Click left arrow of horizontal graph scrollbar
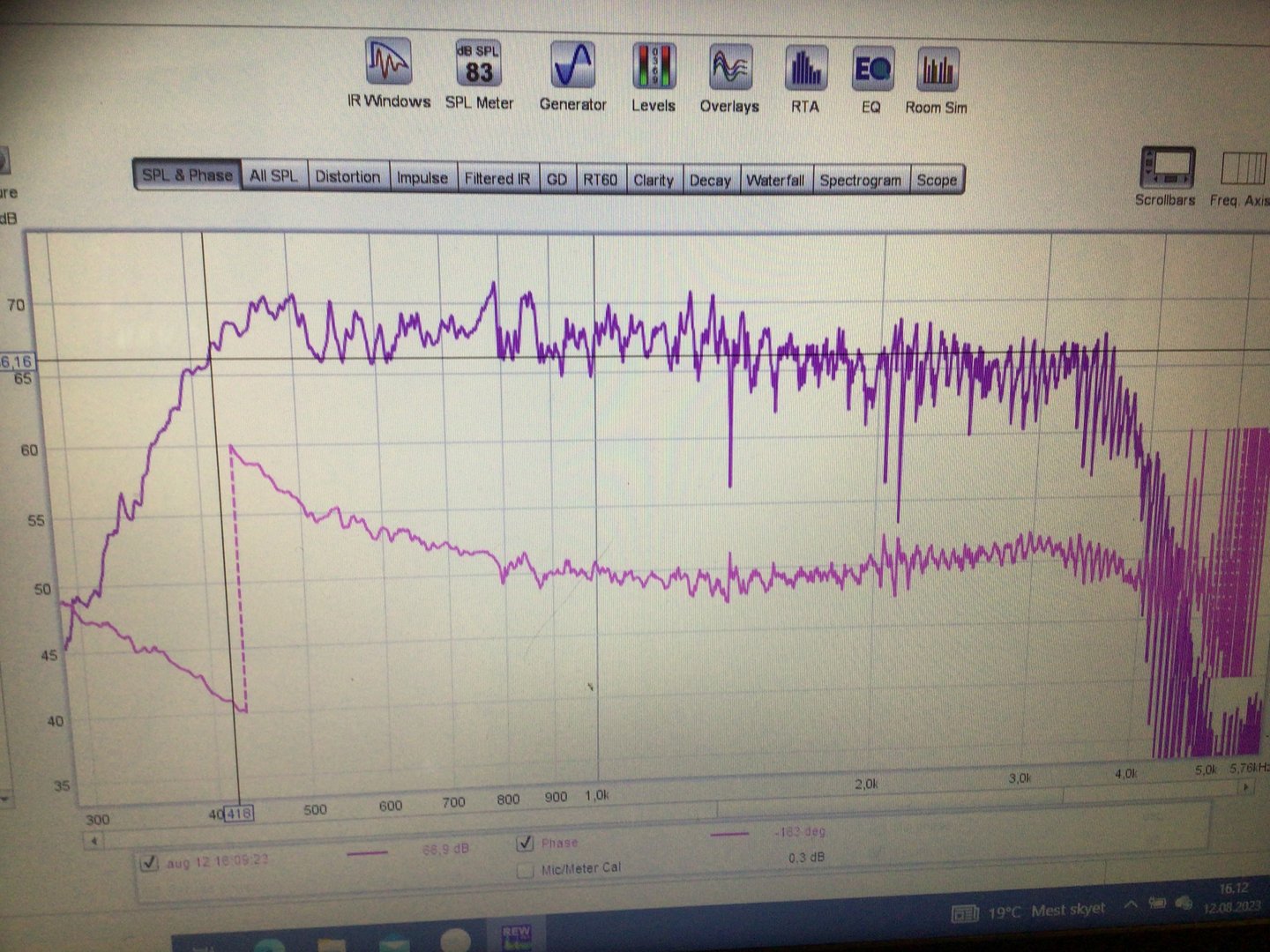The height and width of the screenshot is (952, 1270). click(x=93, y=841)
